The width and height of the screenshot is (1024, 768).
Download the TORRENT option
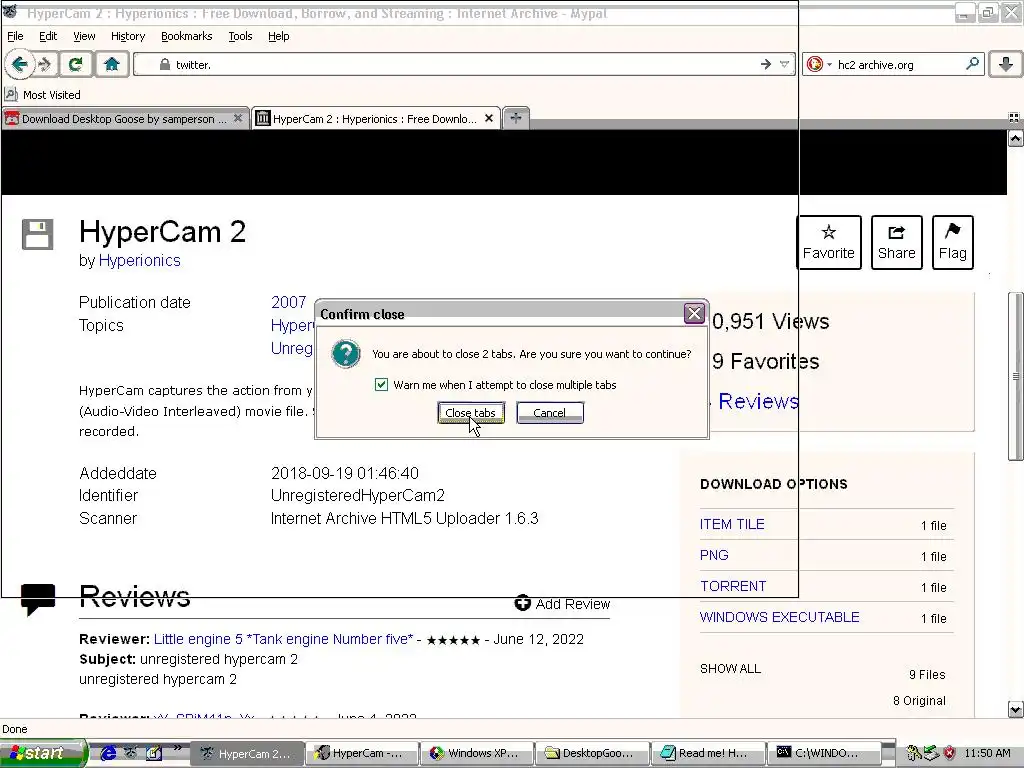tap(733, 586)
